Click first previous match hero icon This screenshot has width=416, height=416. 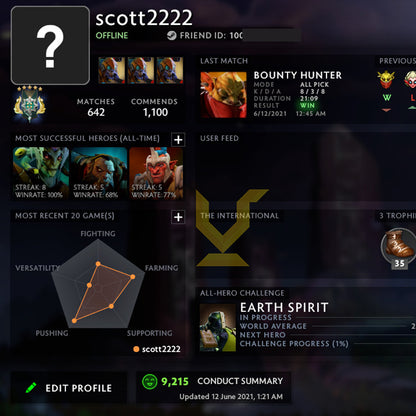coord(386,79)
